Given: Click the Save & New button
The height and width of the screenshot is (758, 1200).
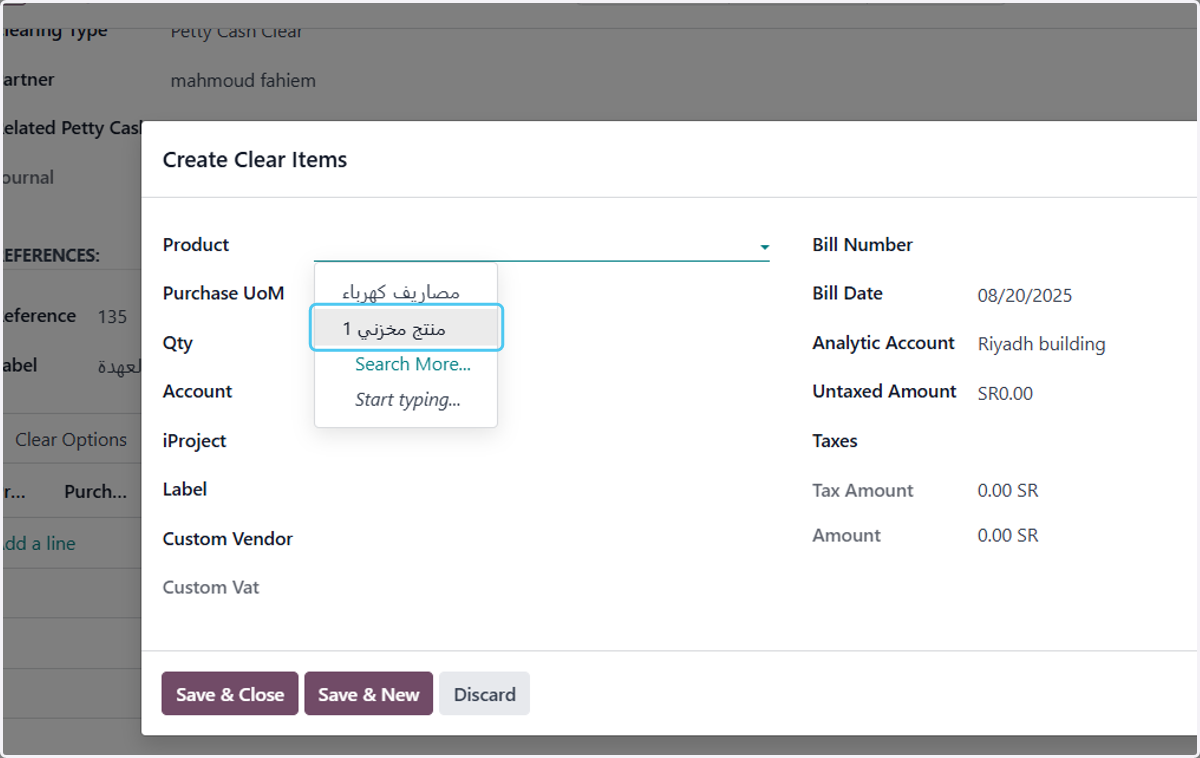Looking at the screenshot, I should [x=368, y=694].
